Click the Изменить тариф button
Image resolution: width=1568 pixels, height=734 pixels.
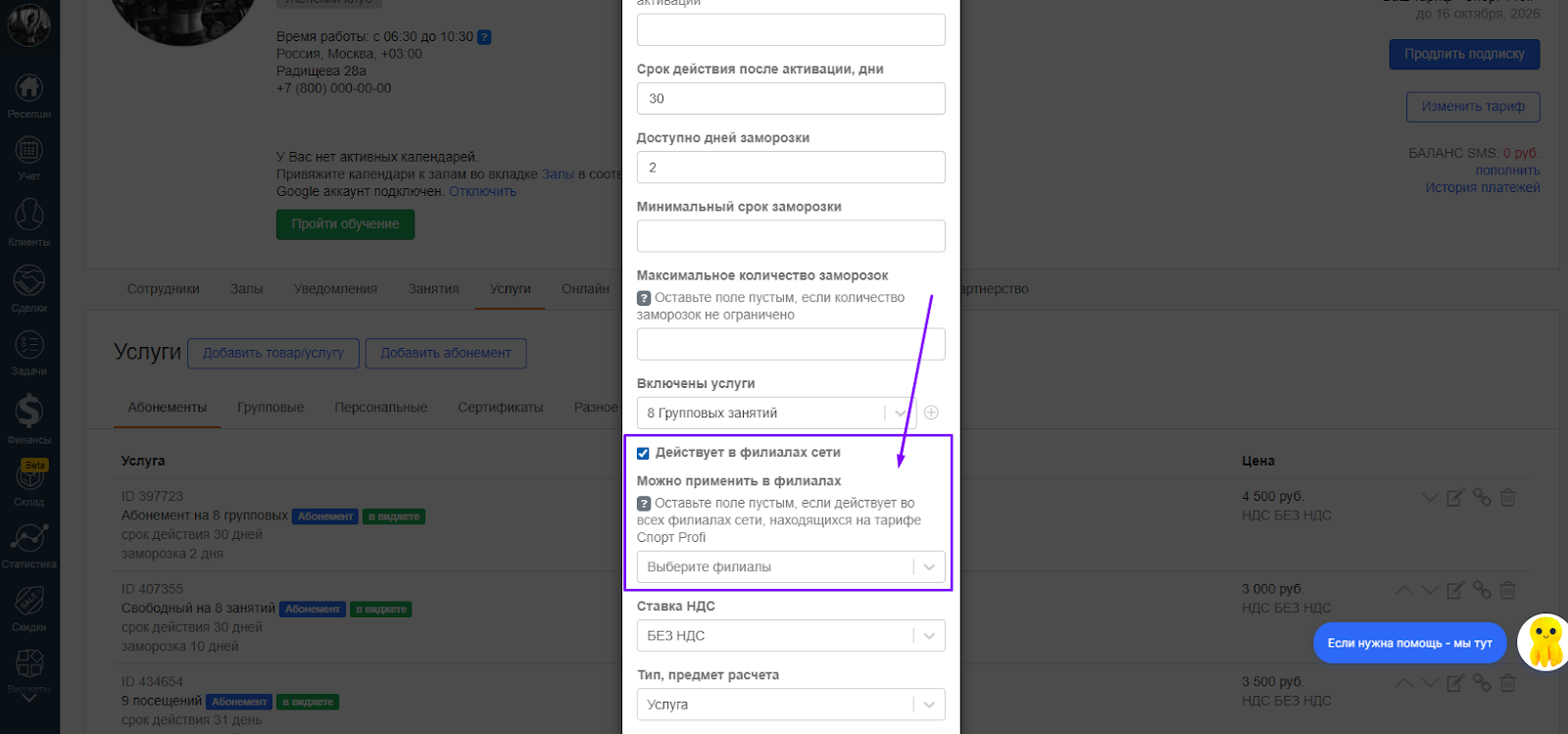tap(1473, 107)
